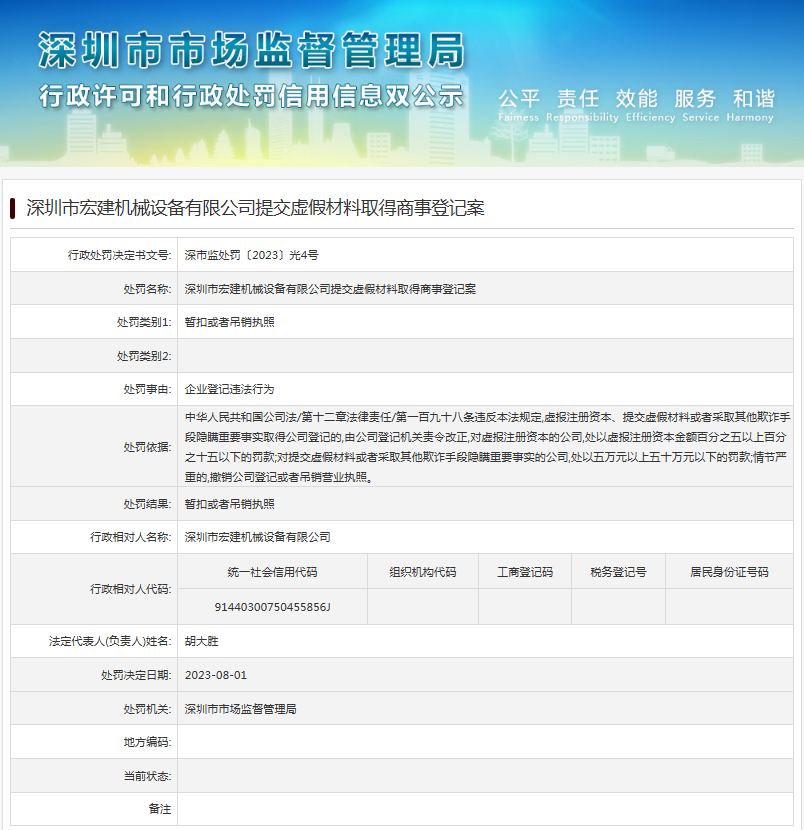Click 暂扣或者吊销执照 in the 处罚类别1 row
Image resolution: width=804 pixels, height=830 pixels.
pyautogui.click(x=229, y=322)
